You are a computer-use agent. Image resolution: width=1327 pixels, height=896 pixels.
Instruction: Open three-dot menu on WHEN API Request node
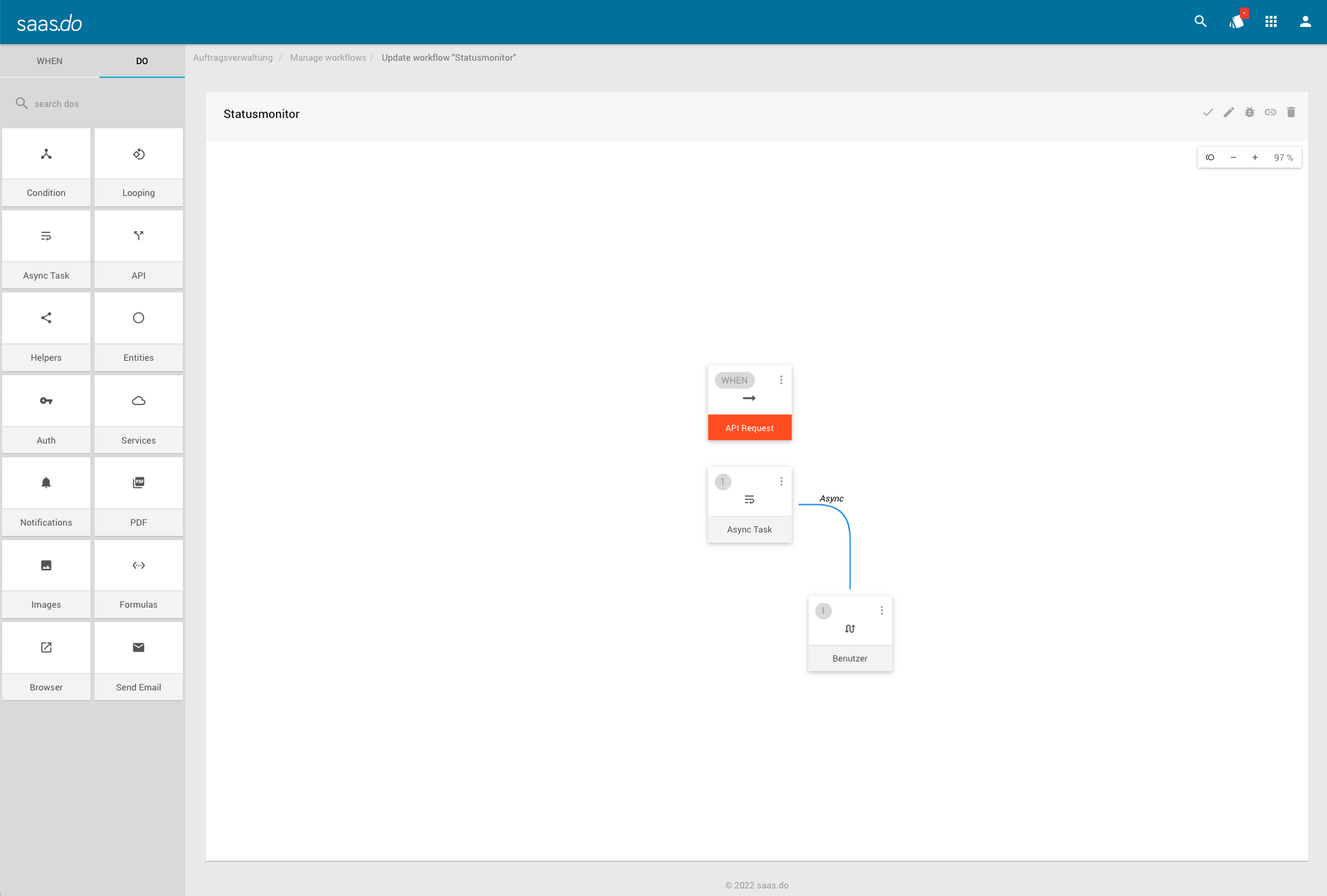[781, 380]
